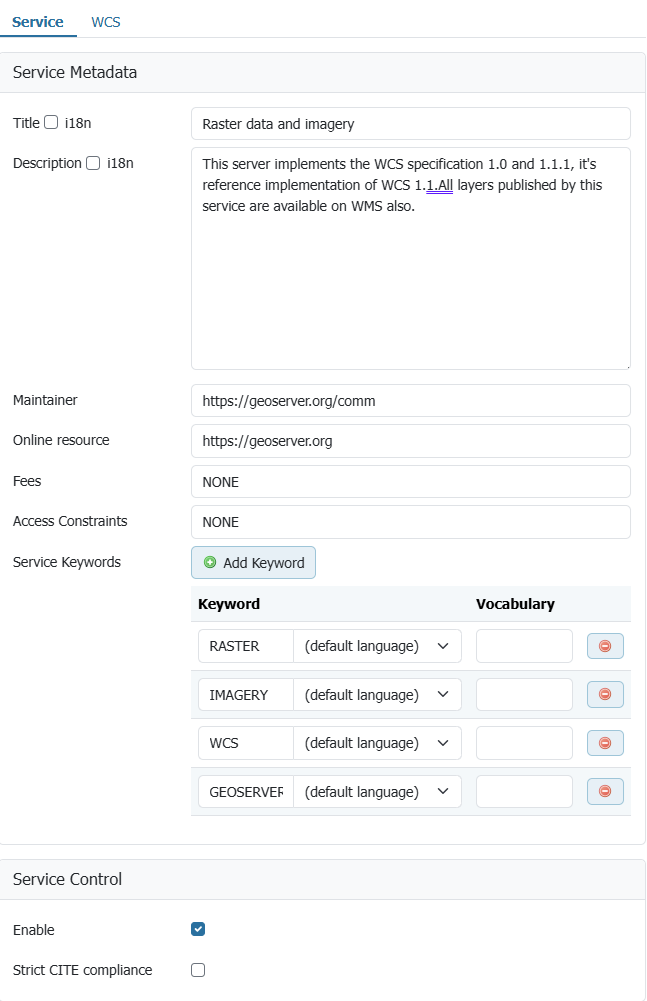Click the green plus Add Keyword icon
This screenshot has height=1001, width=647.
[210, 563]
